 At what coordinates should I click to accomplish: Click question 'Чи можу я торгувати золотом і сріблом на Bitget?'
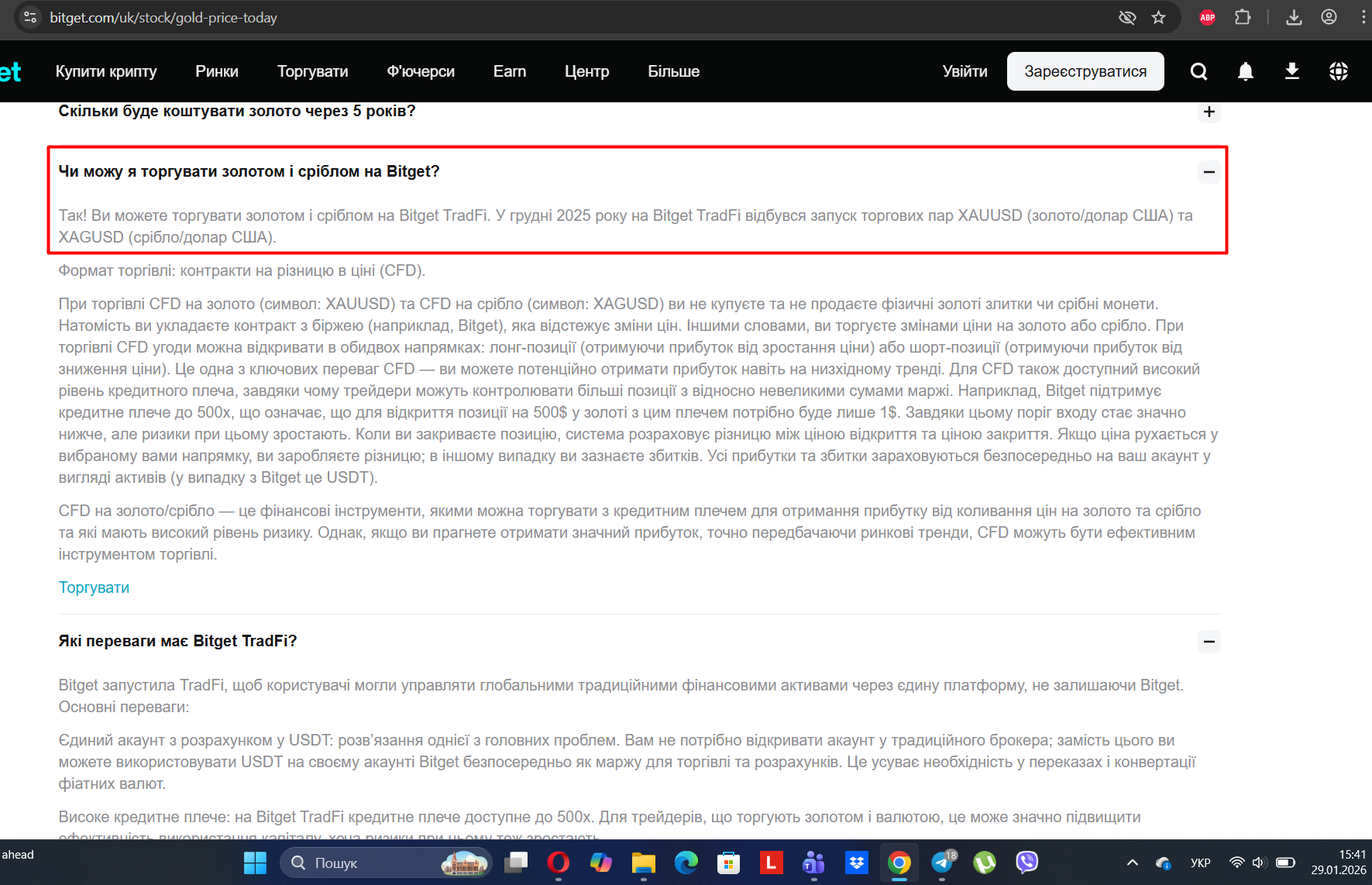point(249,171)
